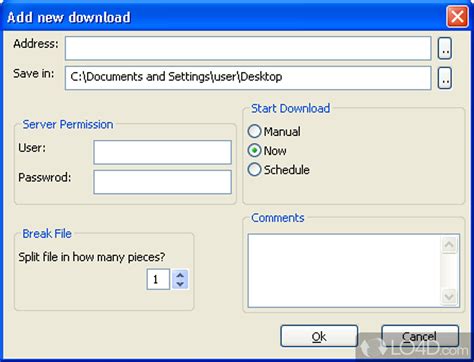The width and height of the screenshot is (474, 362).
Task: Click the User input field
Action: pos(162,152)
